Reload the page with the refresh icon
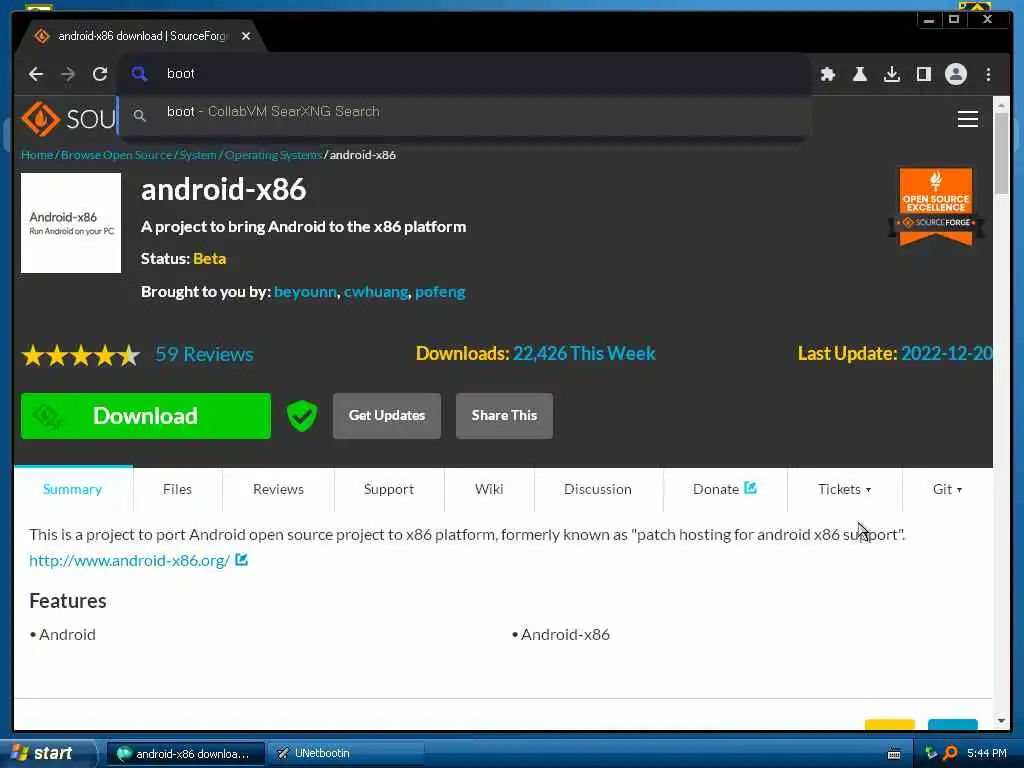1024x768 pixels. (100, 74)
